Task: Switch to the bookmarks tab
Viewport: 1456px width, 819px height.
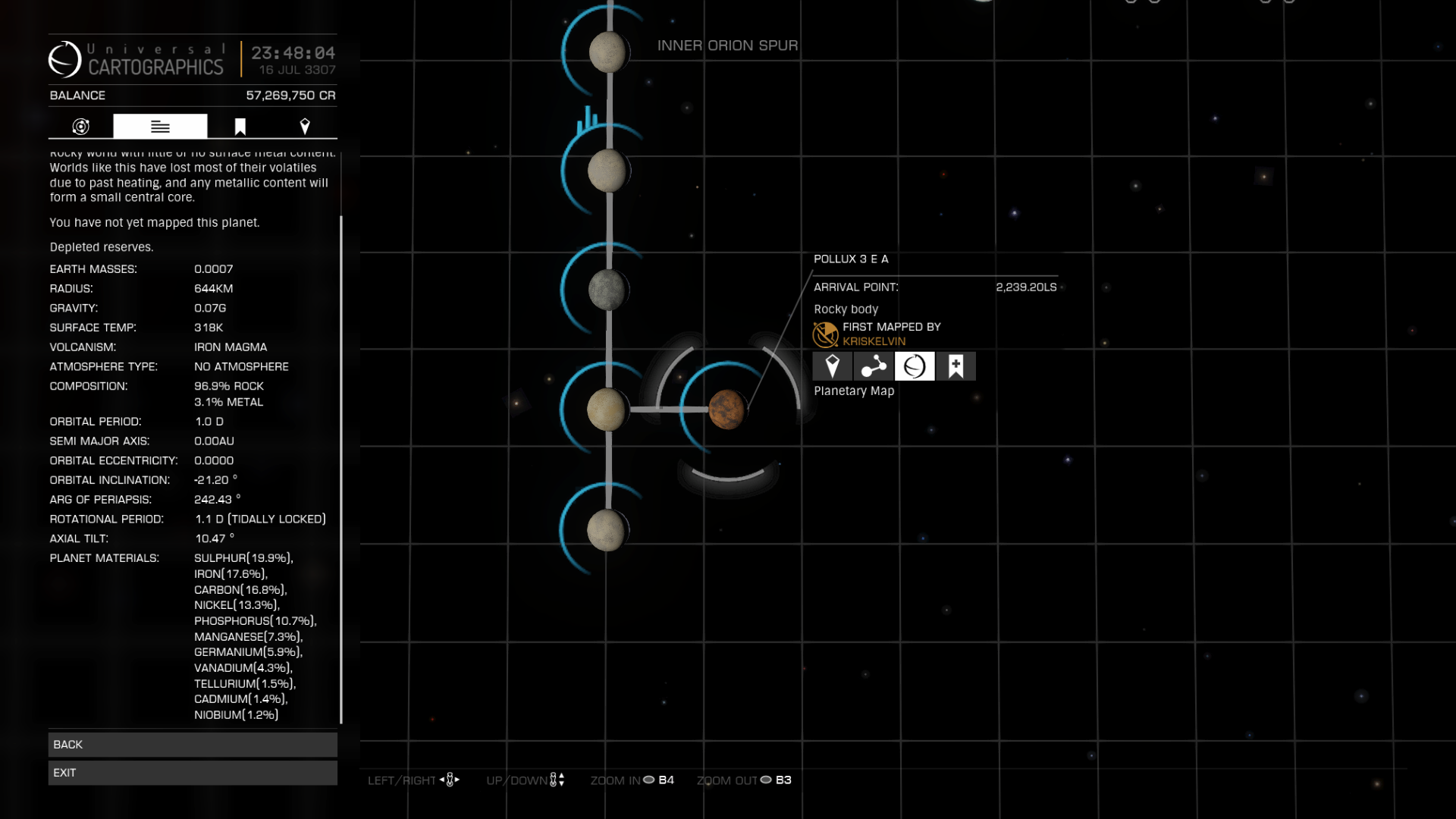Action: [240, 127]
